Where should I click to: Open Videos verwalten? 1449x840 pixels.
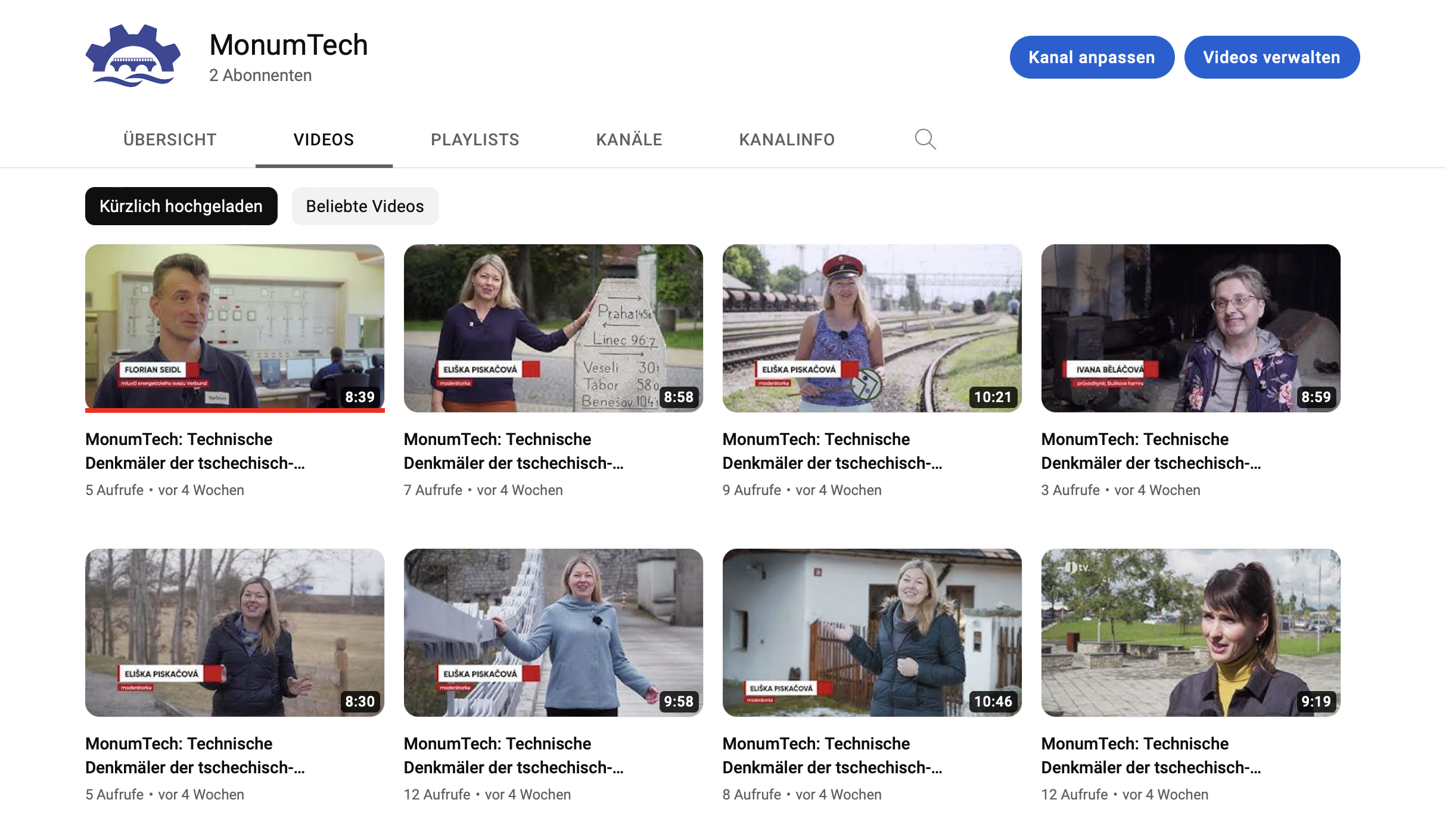click(x=1271, y=57)
